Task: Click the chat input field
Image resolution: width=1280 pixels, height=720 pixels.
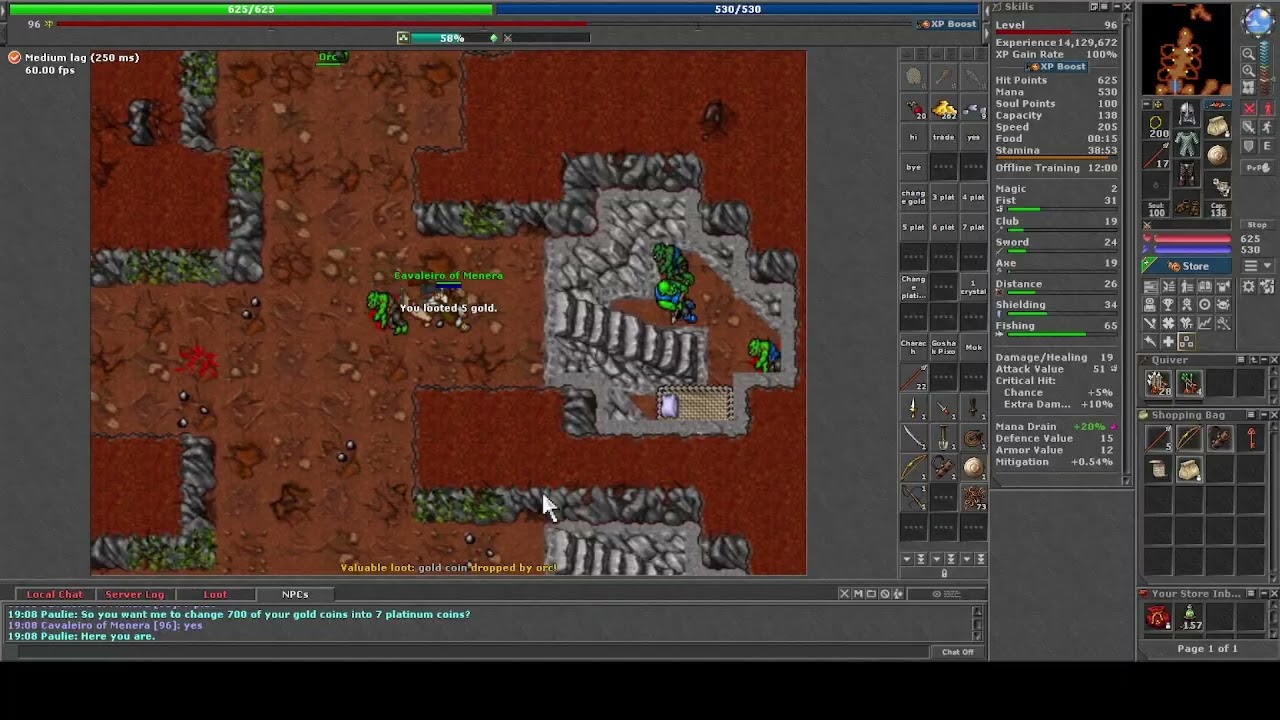Action: pos(475,652)
